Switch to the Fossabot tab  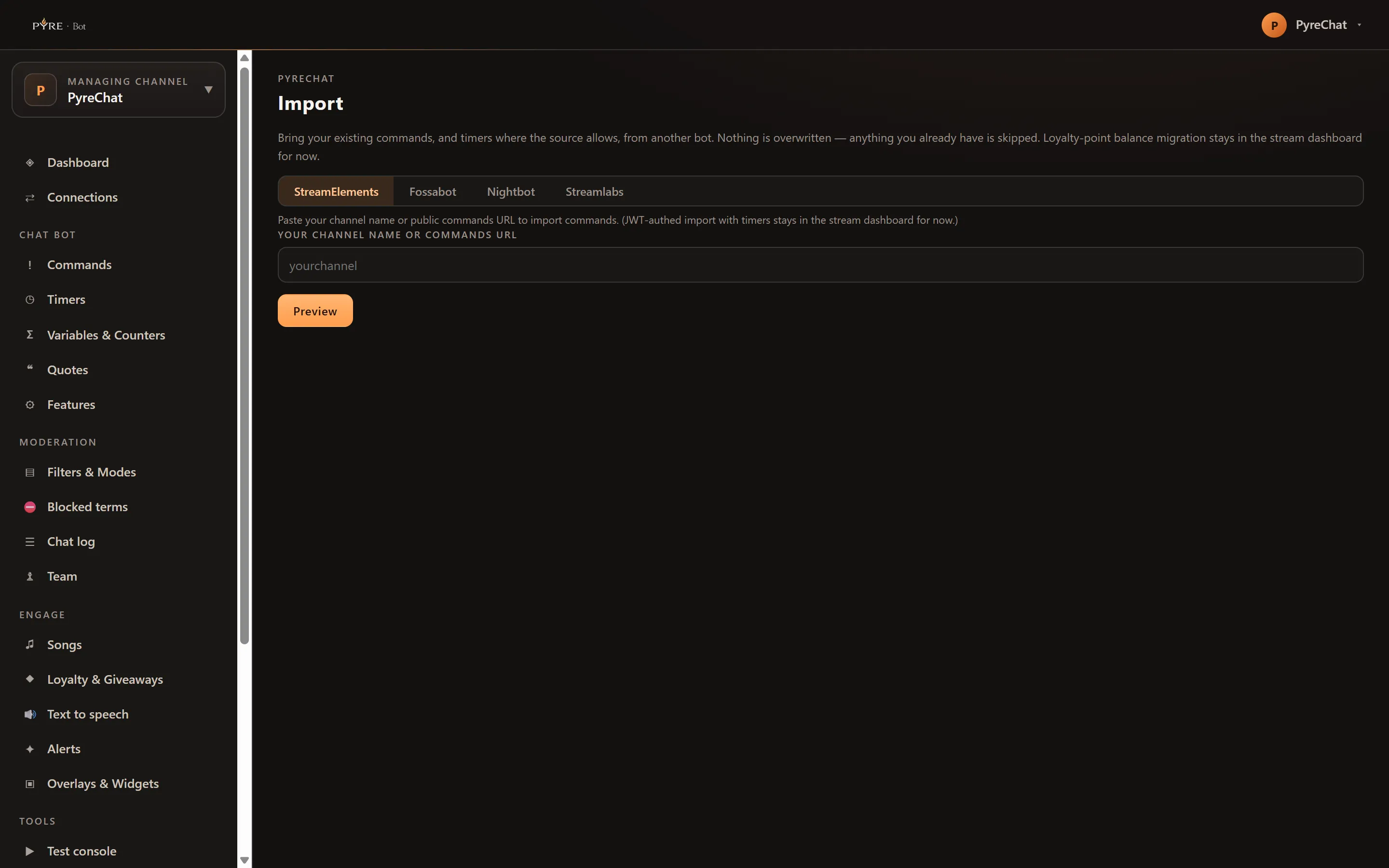tap(432, 192)
